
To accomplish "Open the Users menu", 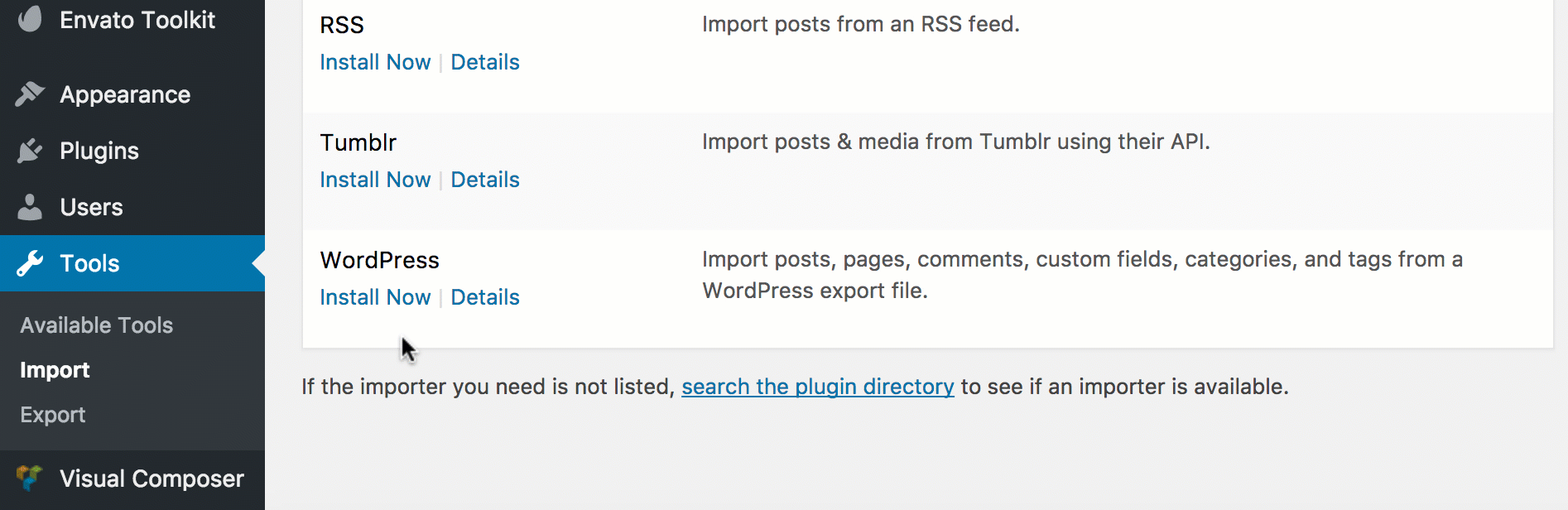I will (x=132, y=207).
